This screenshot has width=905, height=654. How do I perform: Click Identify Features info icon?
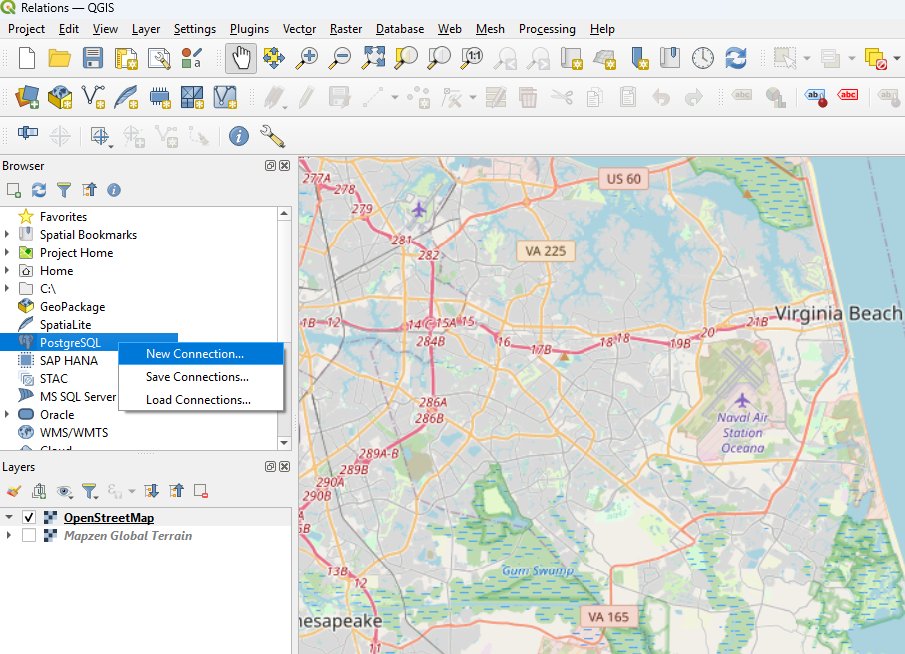(x=239, y=136)
